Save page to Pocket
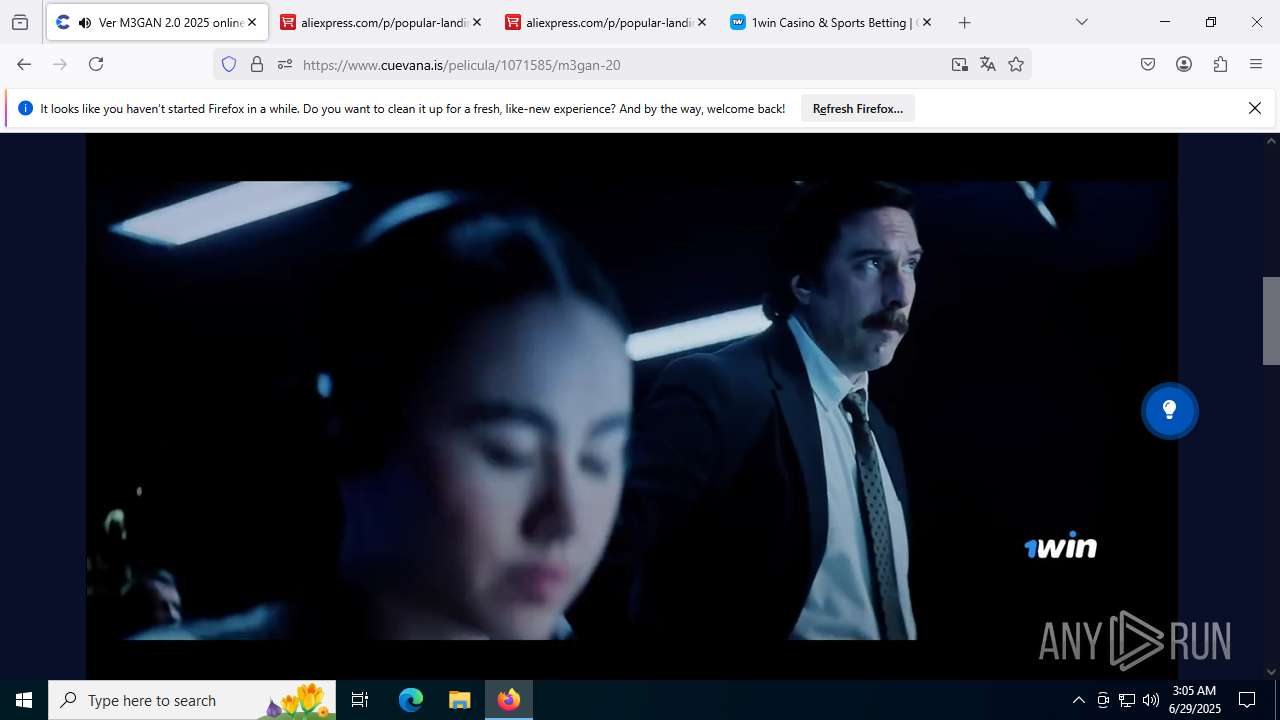This screenshot has height=720, width=1280. click(x=1148, y=64)
